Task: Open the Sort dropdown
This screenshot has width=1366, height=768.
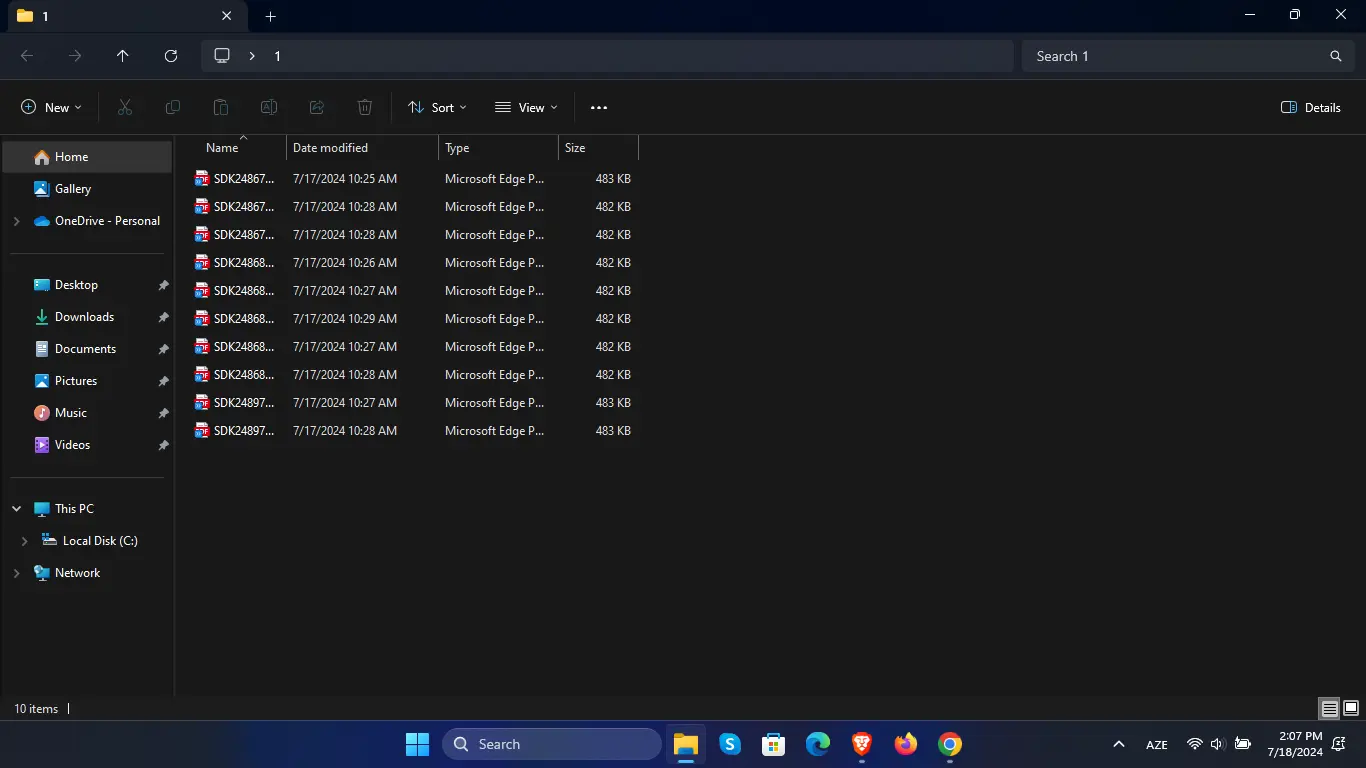Action: [x=437, y=107]
